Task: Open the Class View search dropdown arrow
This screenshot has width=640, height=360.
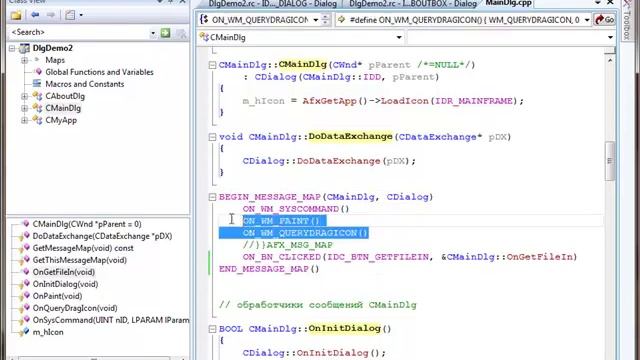Action: (153, 33)
